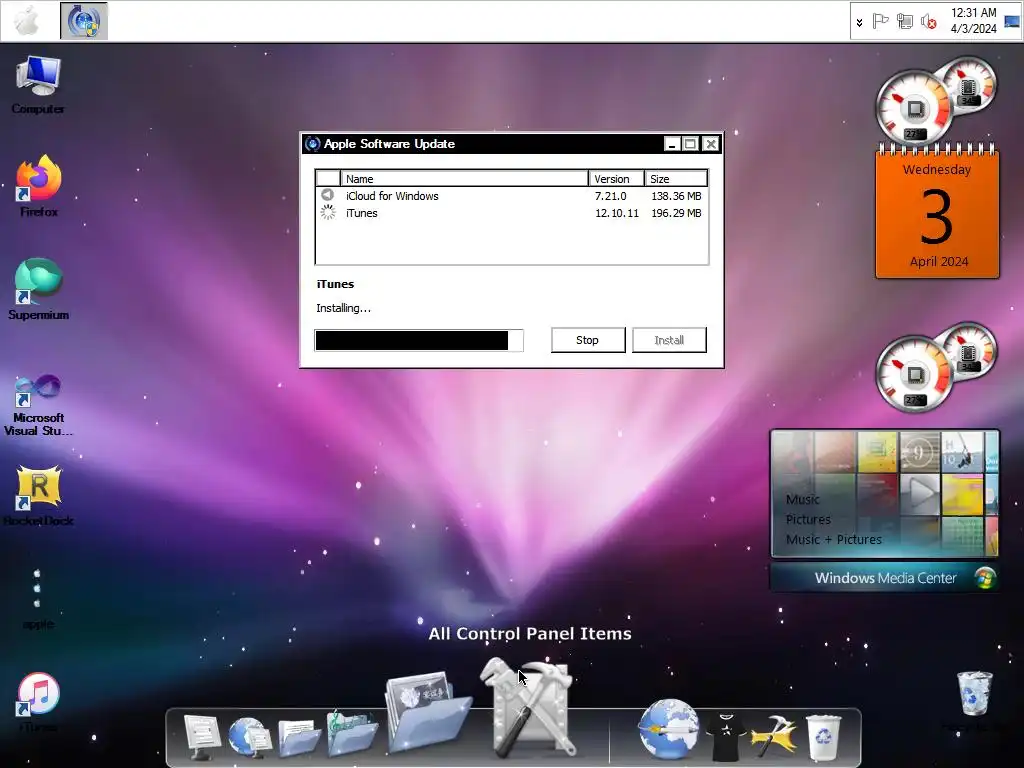
Task: Click the version value 12.10.11
Action: [616, 213]
